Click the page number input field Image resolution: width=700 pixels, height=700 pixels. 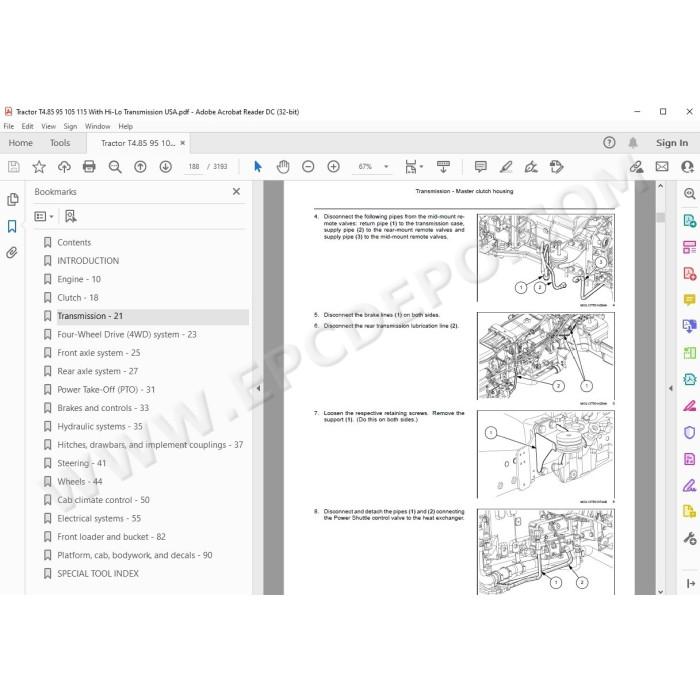click(194, 167)
